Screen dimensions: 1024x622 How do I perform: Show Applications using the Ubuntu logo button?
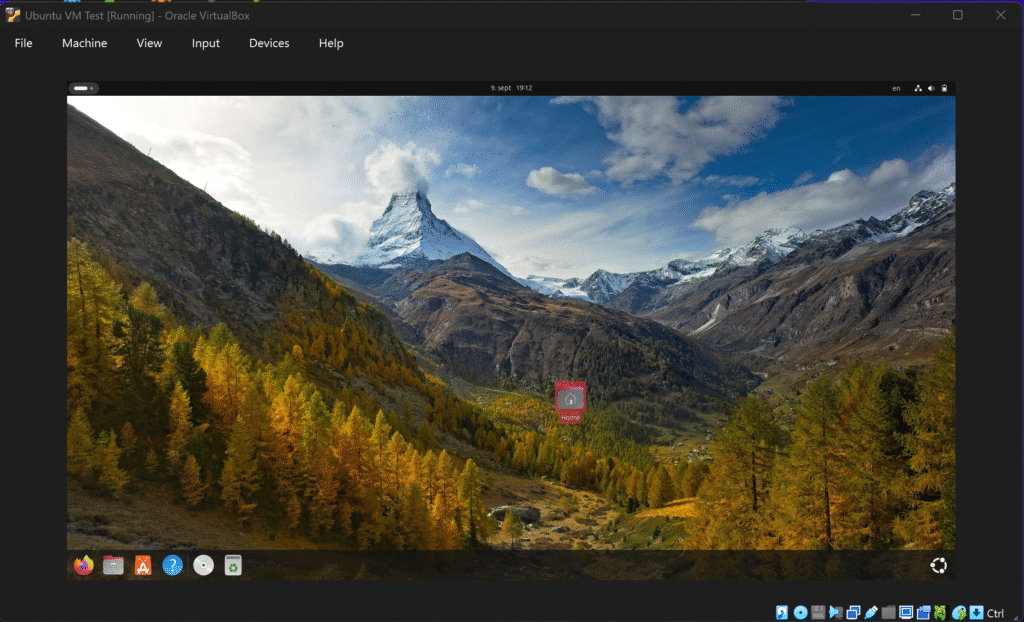[938, 566]
